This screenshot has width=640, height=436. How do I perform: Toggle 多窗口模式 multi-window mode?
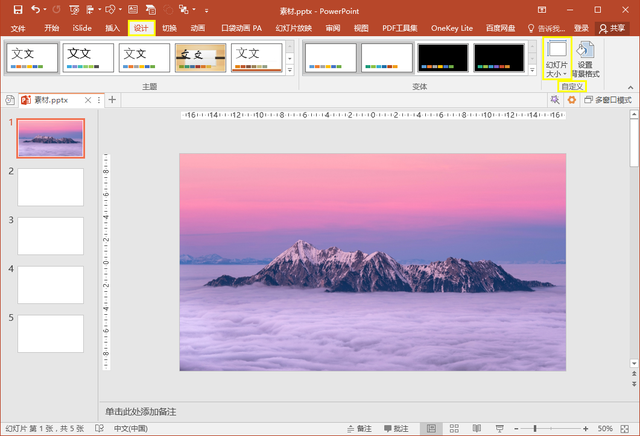(x=608, y=100)
